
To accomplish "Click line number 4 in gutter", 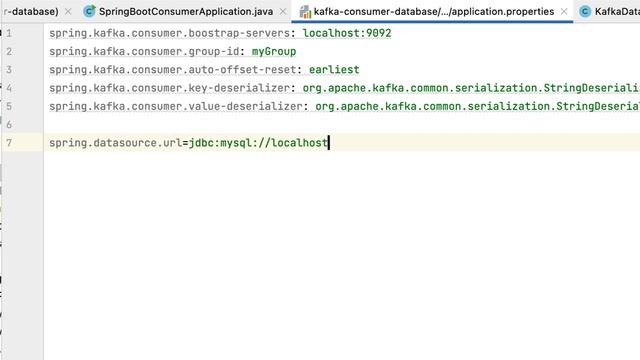I will [x=9, y=88].
